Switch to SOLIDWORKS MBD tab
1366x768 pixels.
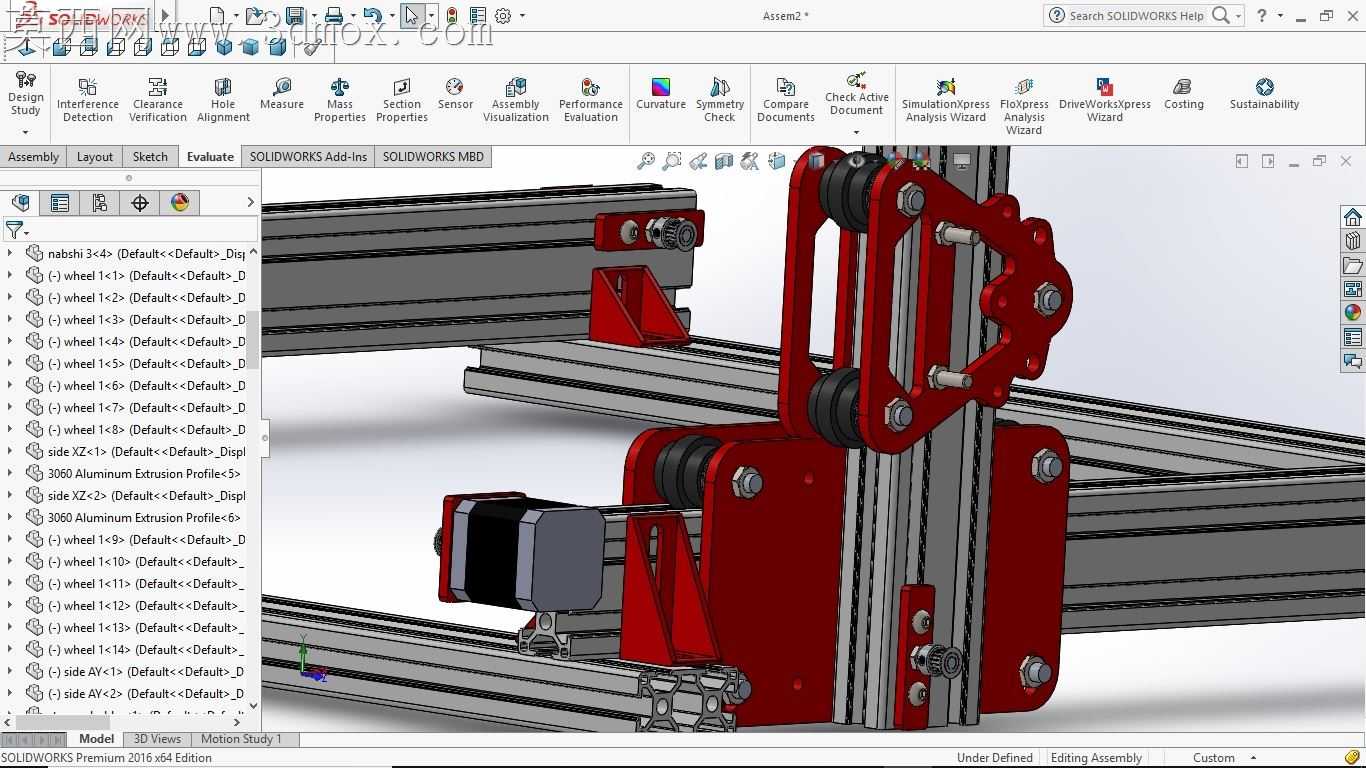click(x=433, y=157)
